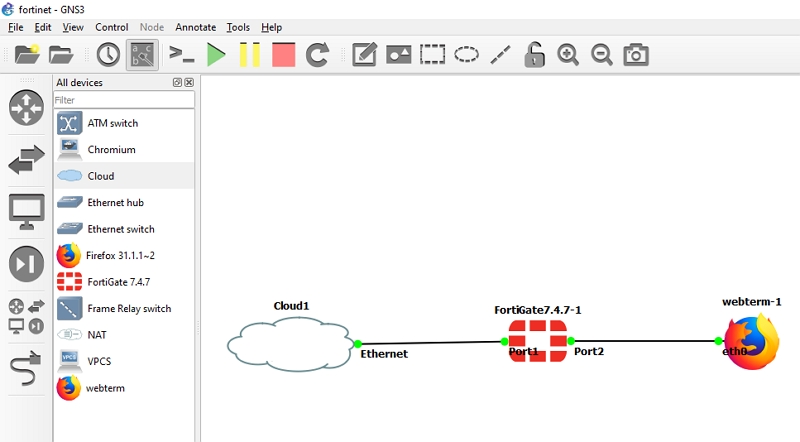The height and width of the screenshot is (442, 800).
Task: Select webterm in device list
Action: coord(124,388)
